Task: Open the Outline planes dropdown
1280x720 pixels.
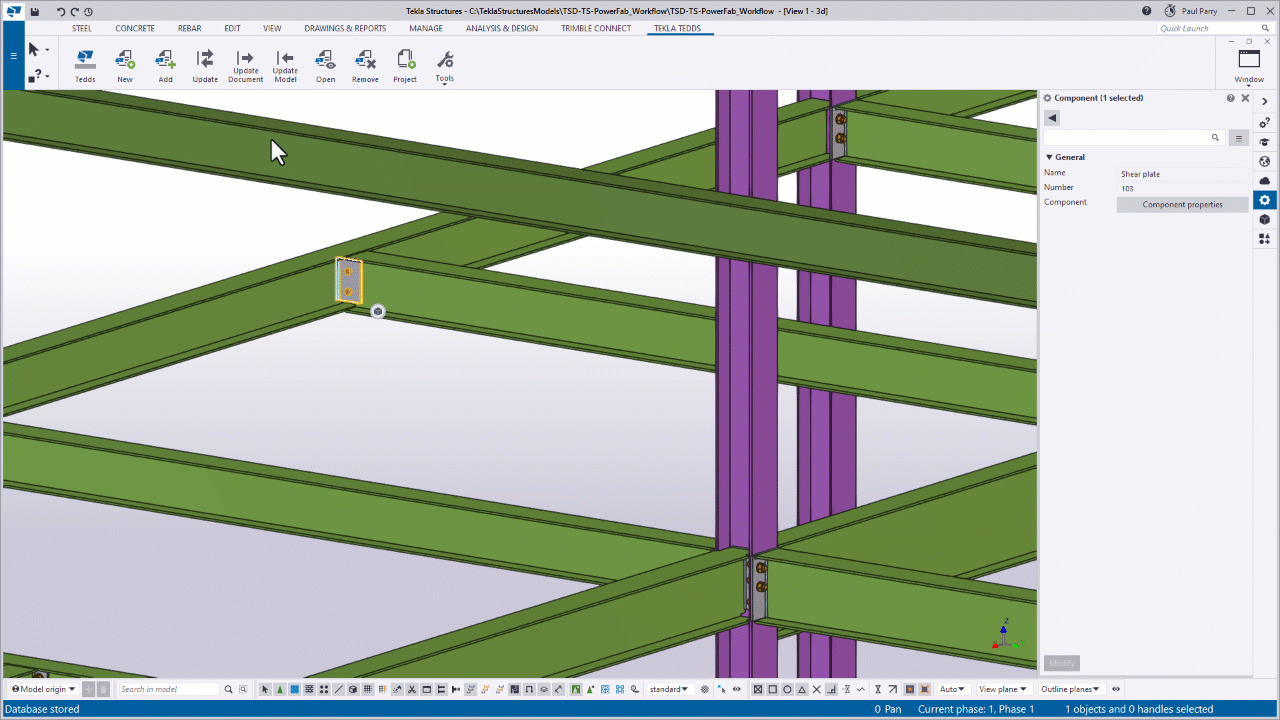Action: pos(1070,689)
